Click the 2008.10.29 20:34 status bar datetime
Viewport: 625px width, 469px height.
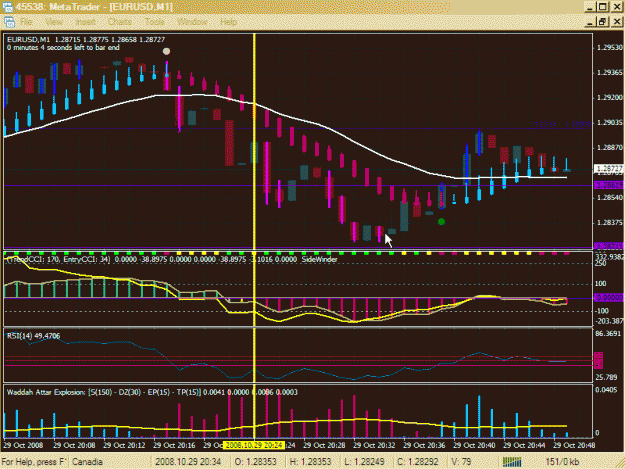pos(188,462)
